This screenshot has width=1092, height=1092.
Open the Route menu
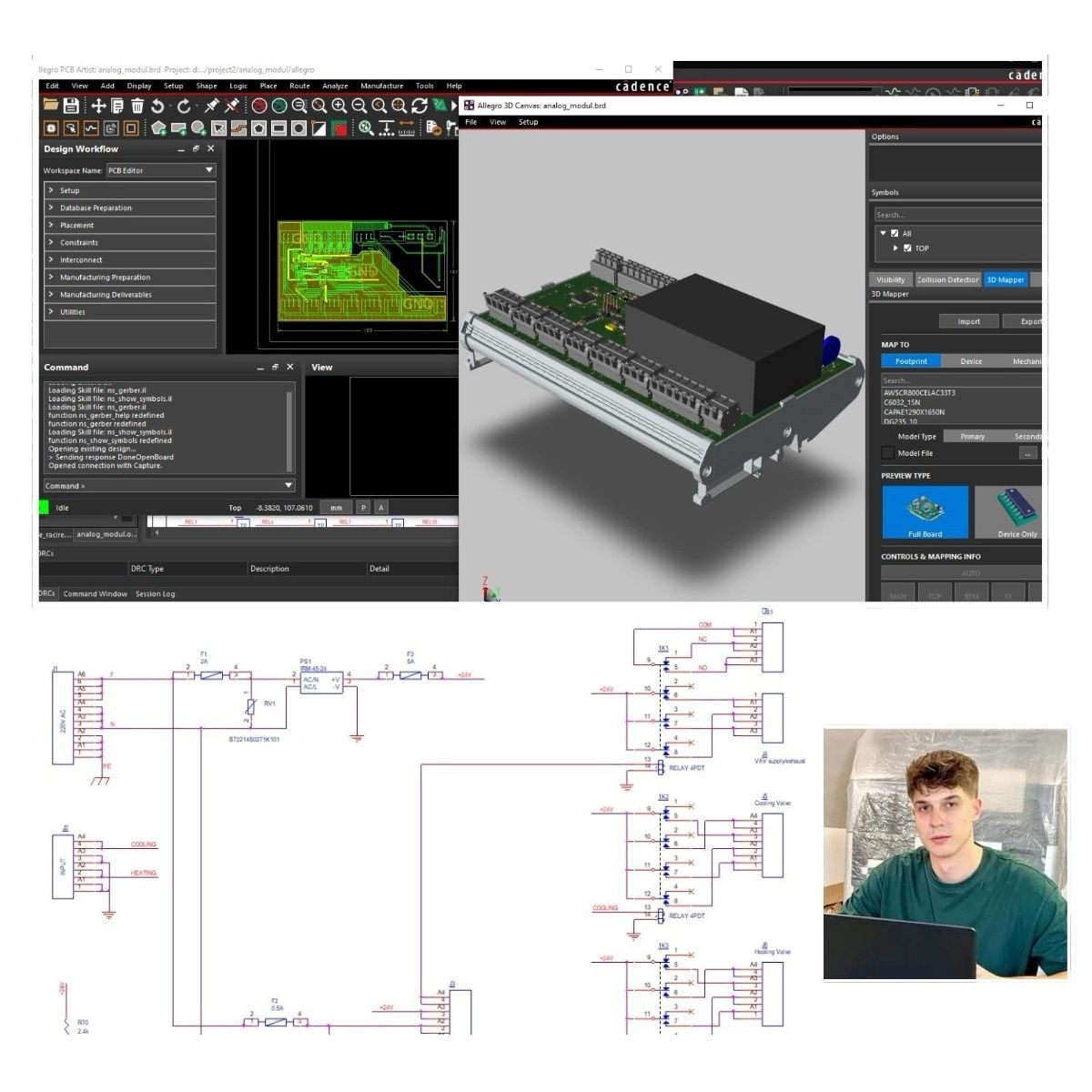(x=299, y=86)
